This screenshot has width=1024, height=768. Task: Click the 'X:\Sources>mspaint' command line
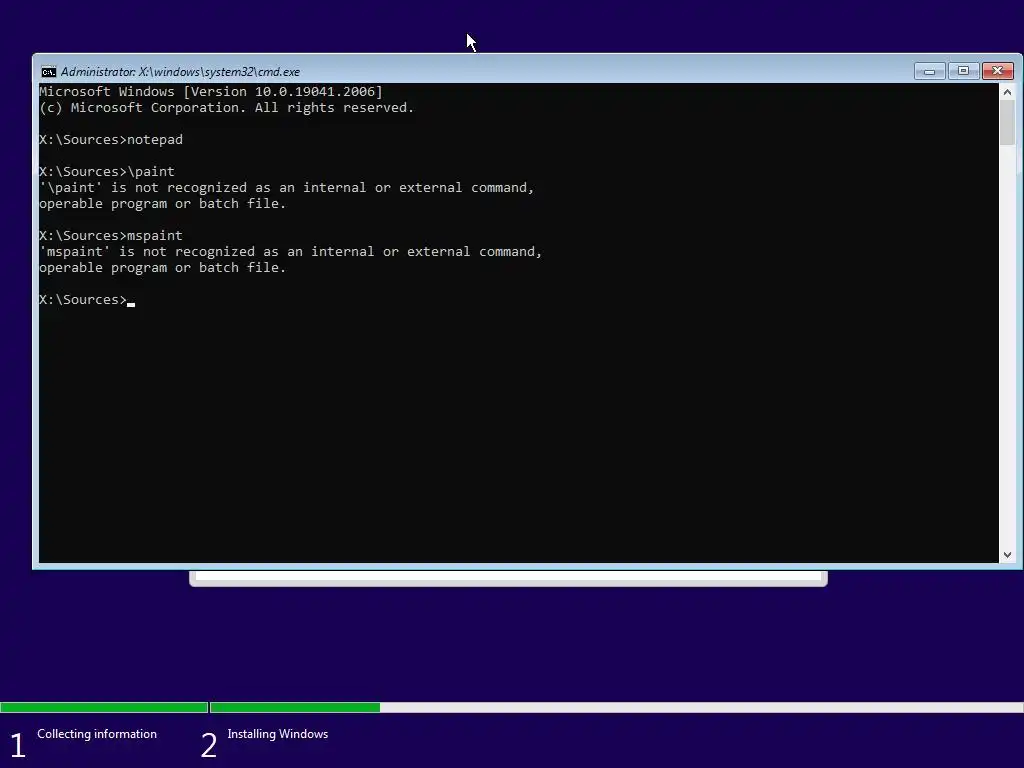coord(111,236)
